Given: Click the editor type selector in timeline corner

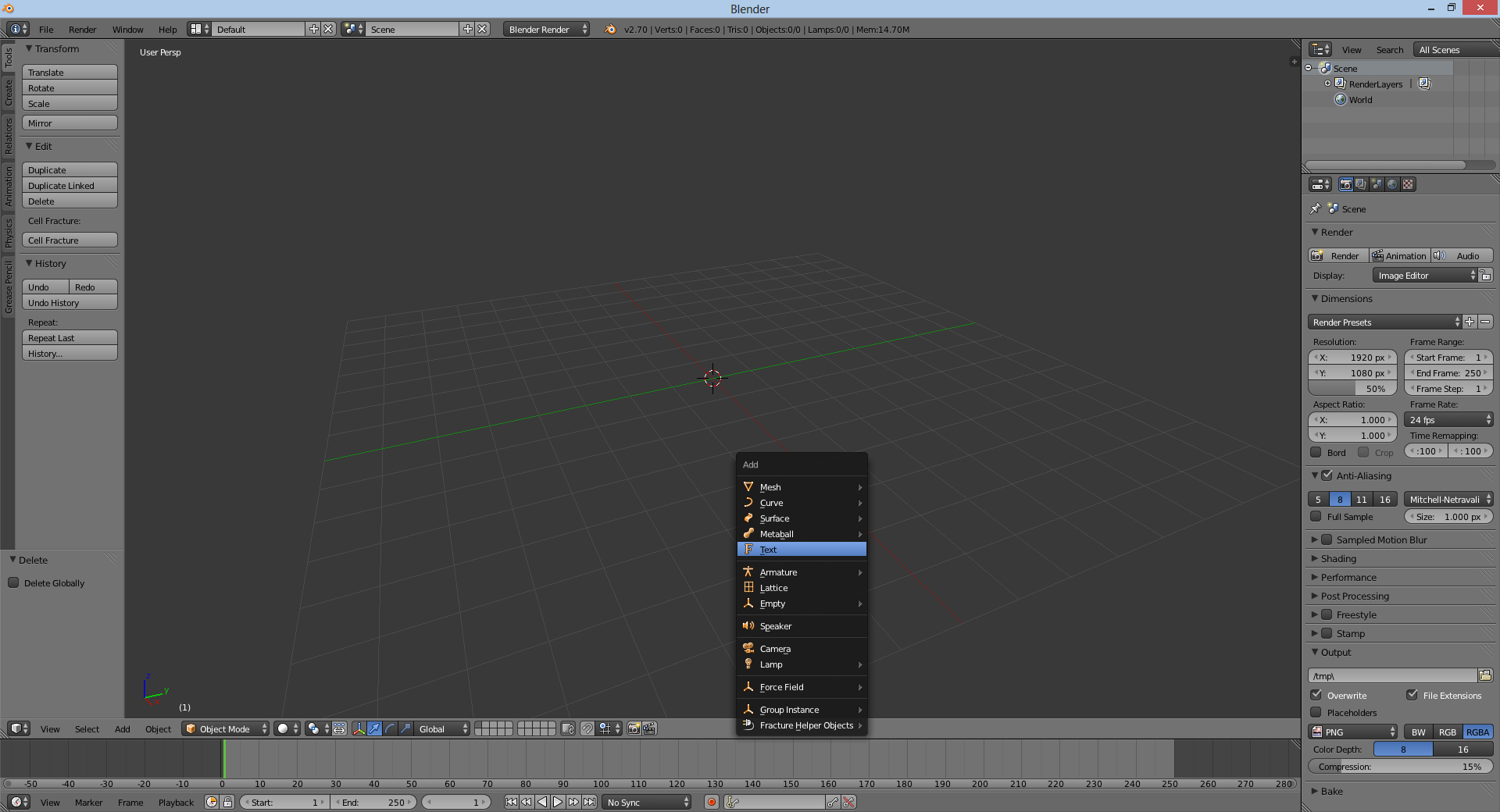Looking at the screenshot, I should (x=18, y=802).
